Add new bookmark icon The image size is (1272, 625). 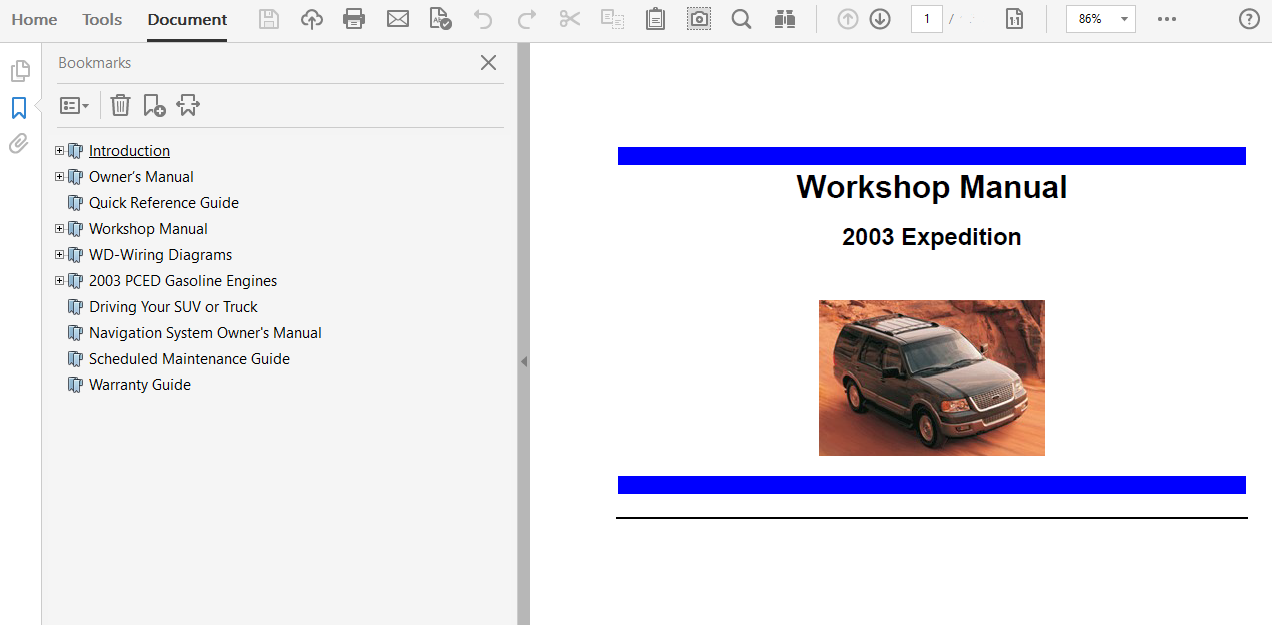click(154, 105)
